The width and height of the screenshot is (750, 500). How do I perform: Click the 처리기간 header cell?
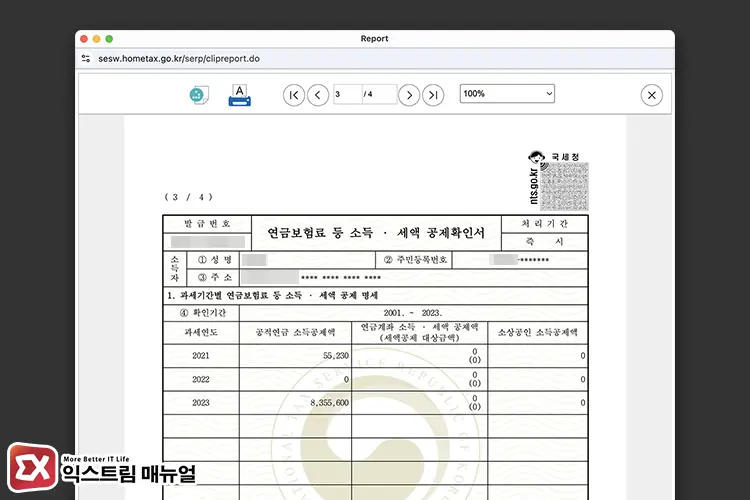544,224
